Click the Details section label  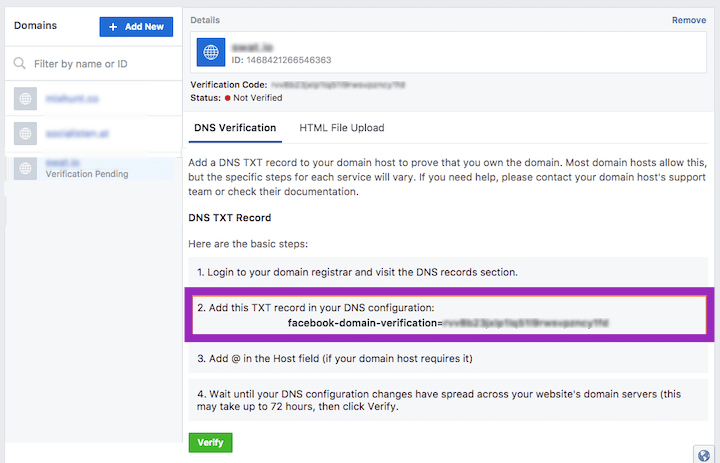point(205,20)
